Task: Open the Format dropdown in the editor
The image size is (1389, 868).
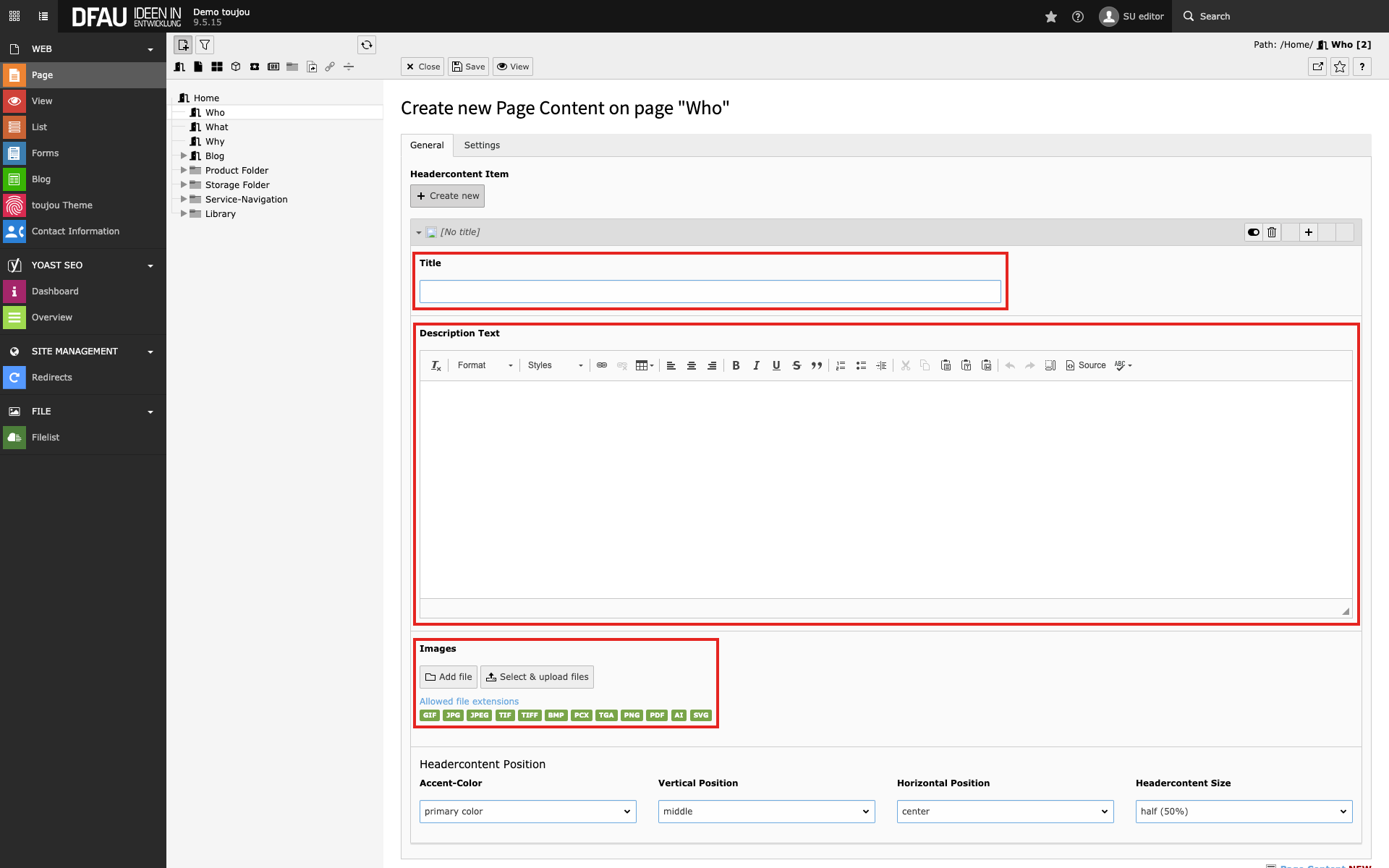Action: click(x=485, y=365)
